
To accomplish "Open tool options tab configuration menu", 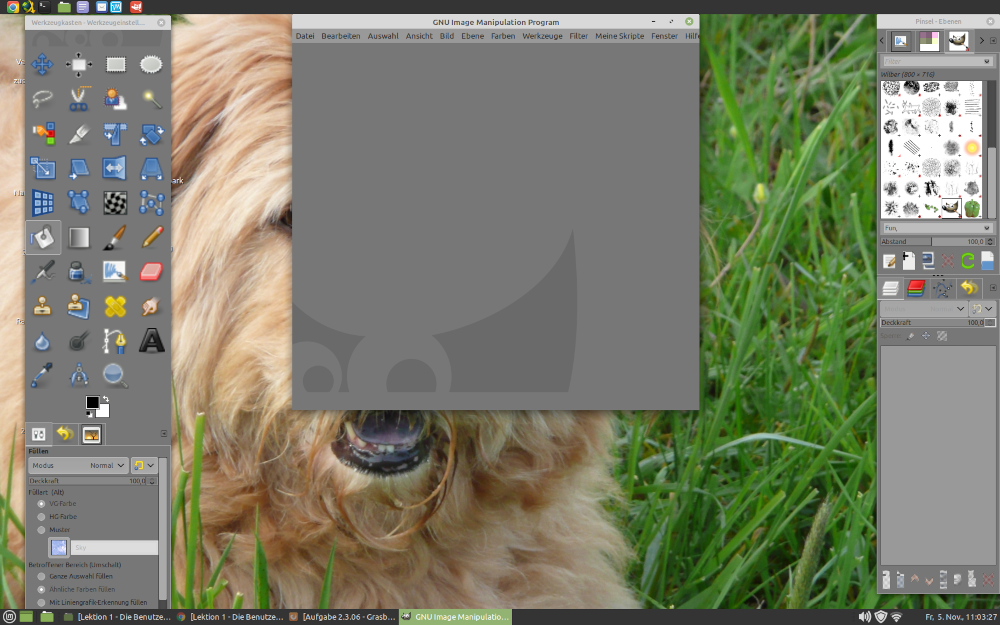I will [163, 434].
